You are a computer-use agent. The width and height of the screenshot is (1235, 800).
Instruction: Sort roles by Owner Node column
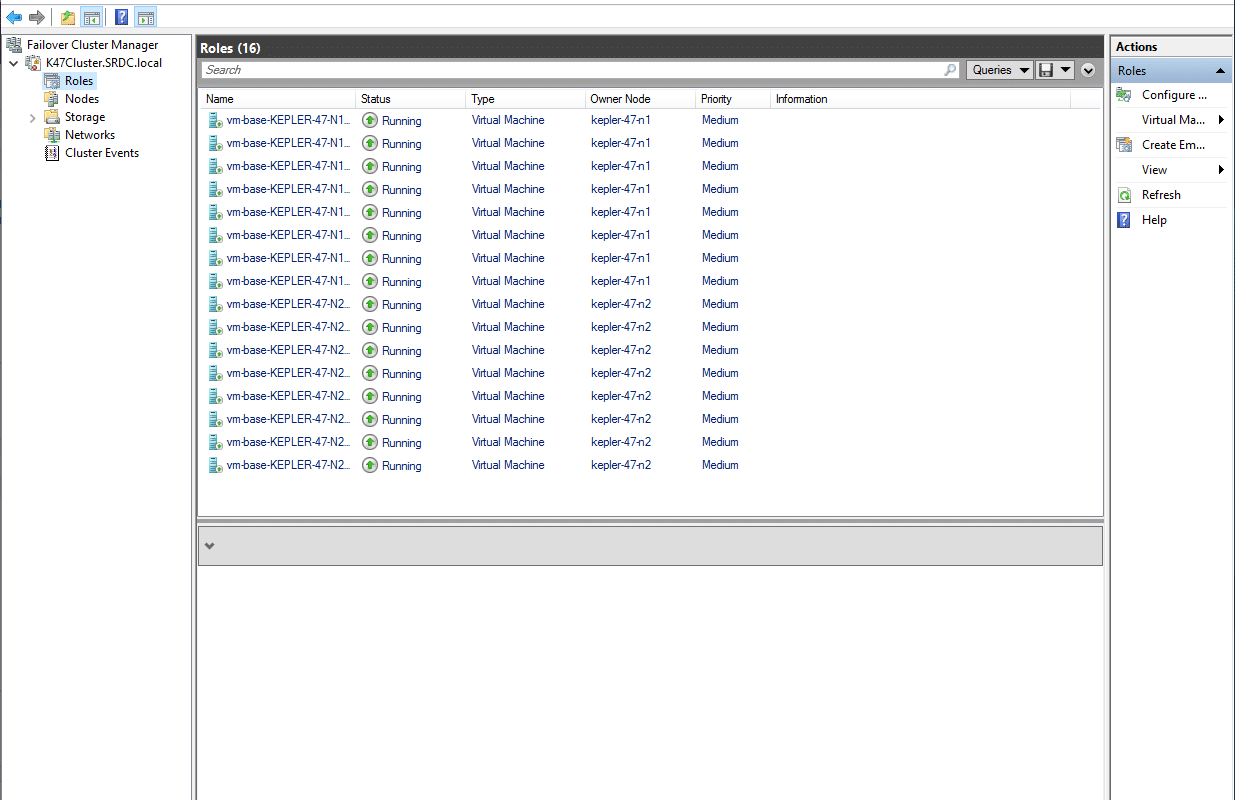[640, 99]
